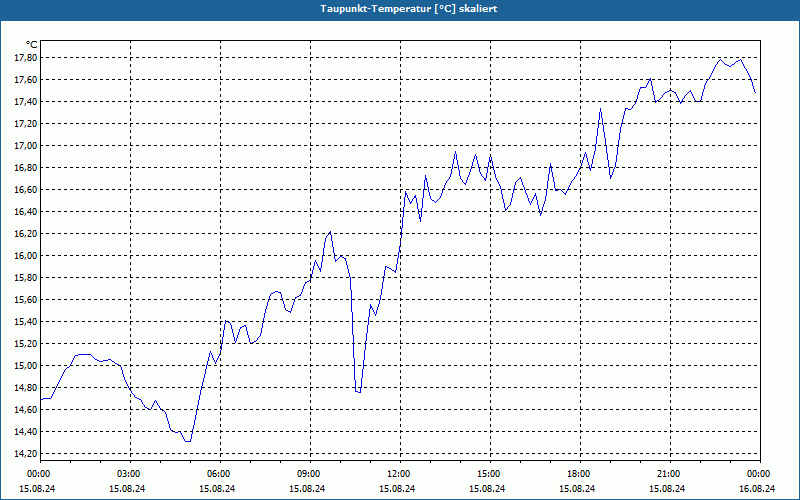Click the 15.08.24 date under 21:00
This screenshot has height=500, width=800.
click(x=667, y=488)
